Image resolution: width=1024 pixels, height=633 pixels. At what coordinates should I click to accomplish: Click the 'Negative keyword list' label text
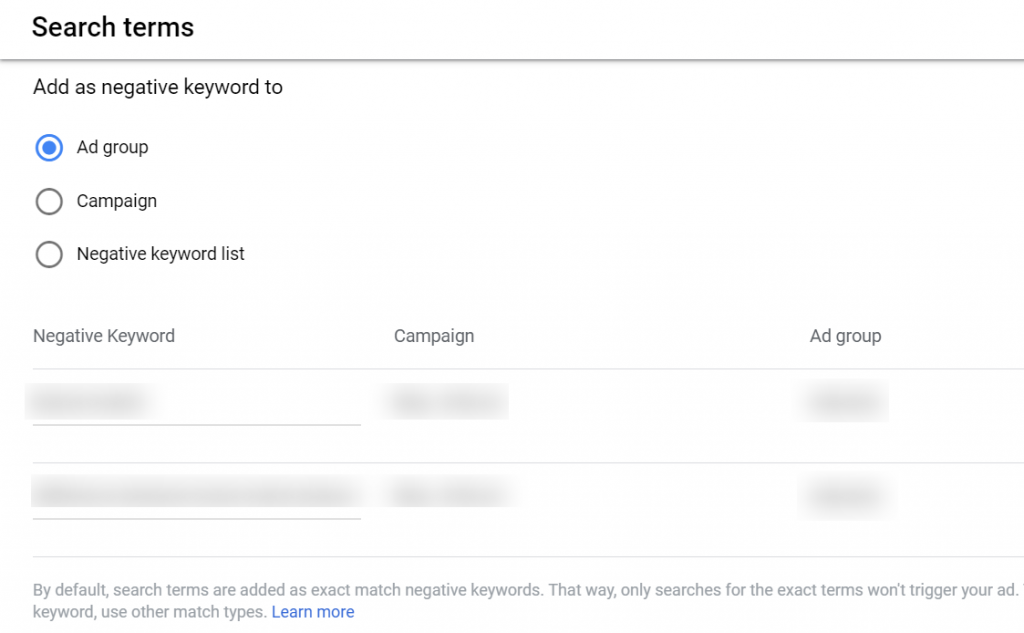click(x=161, y=253)
